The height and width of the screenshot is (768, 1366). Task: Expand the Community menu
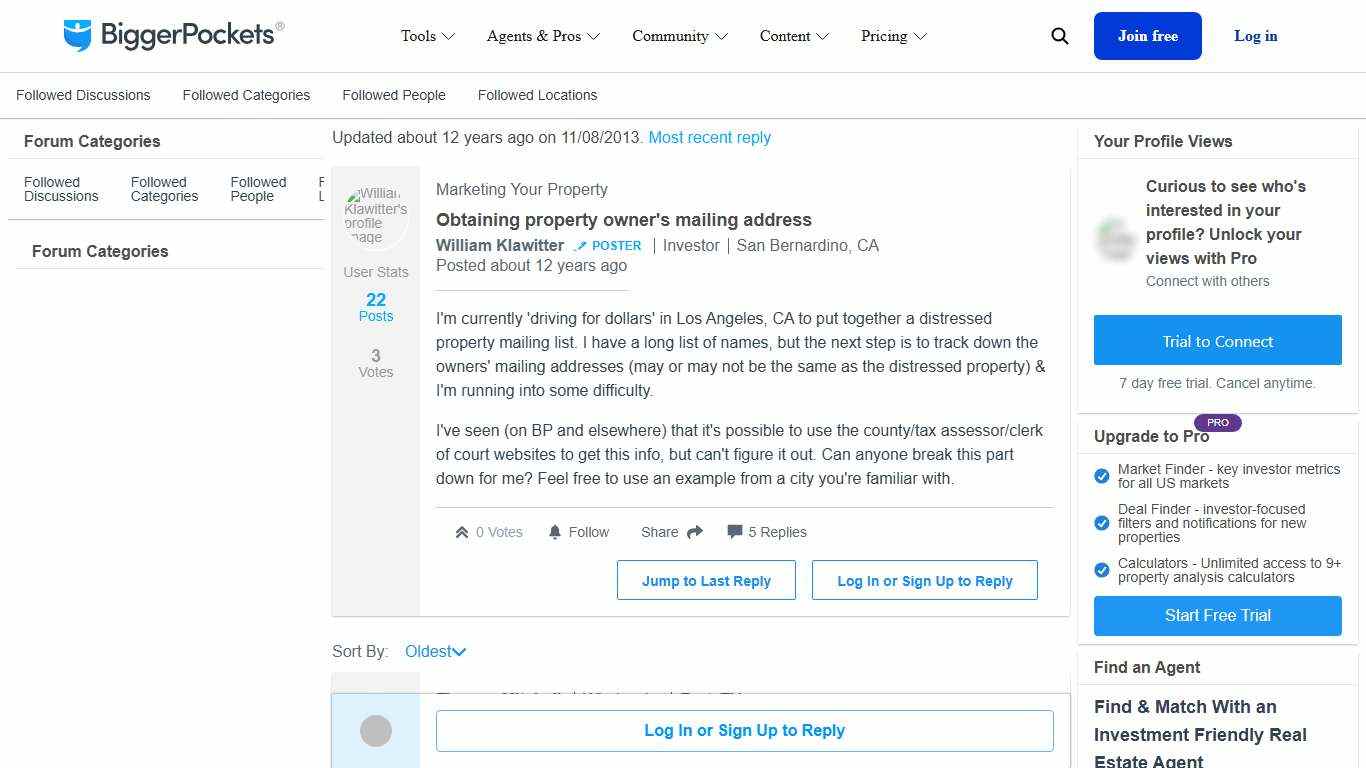coord(680,36)
